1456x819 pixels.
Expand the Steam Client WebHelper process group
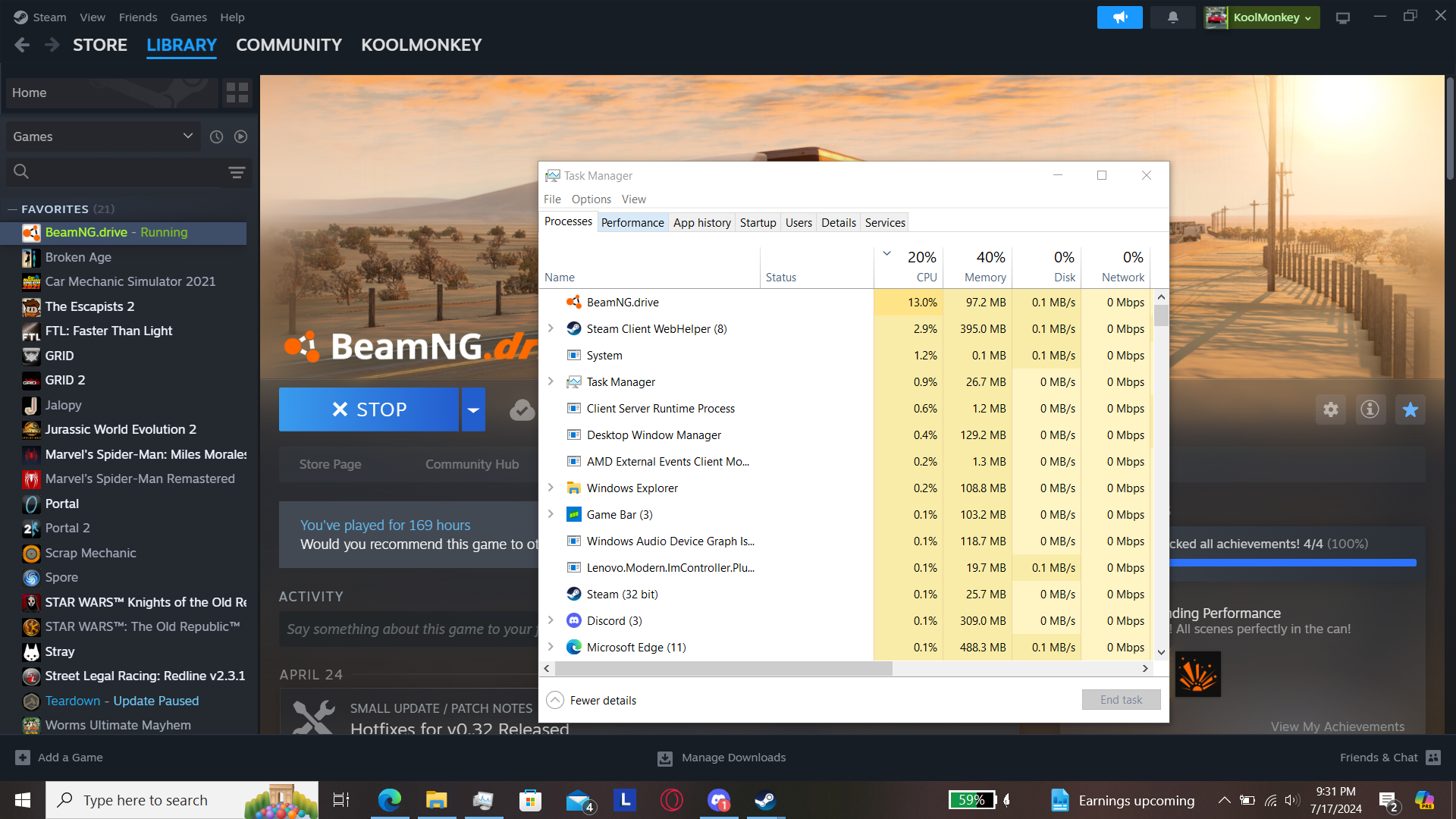551,328
